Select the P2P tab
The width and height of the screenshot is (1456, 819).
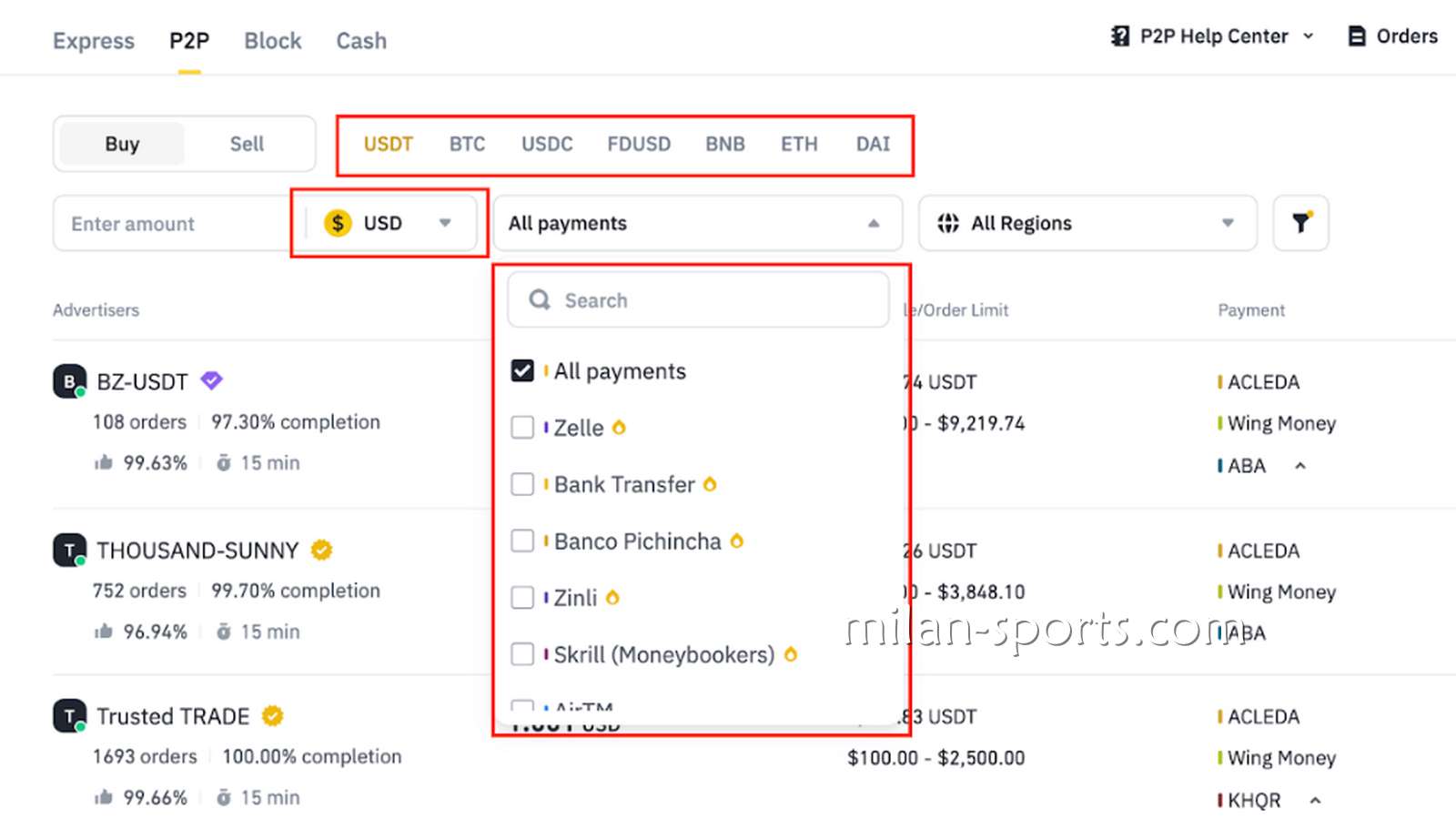(x=189, y=41)
